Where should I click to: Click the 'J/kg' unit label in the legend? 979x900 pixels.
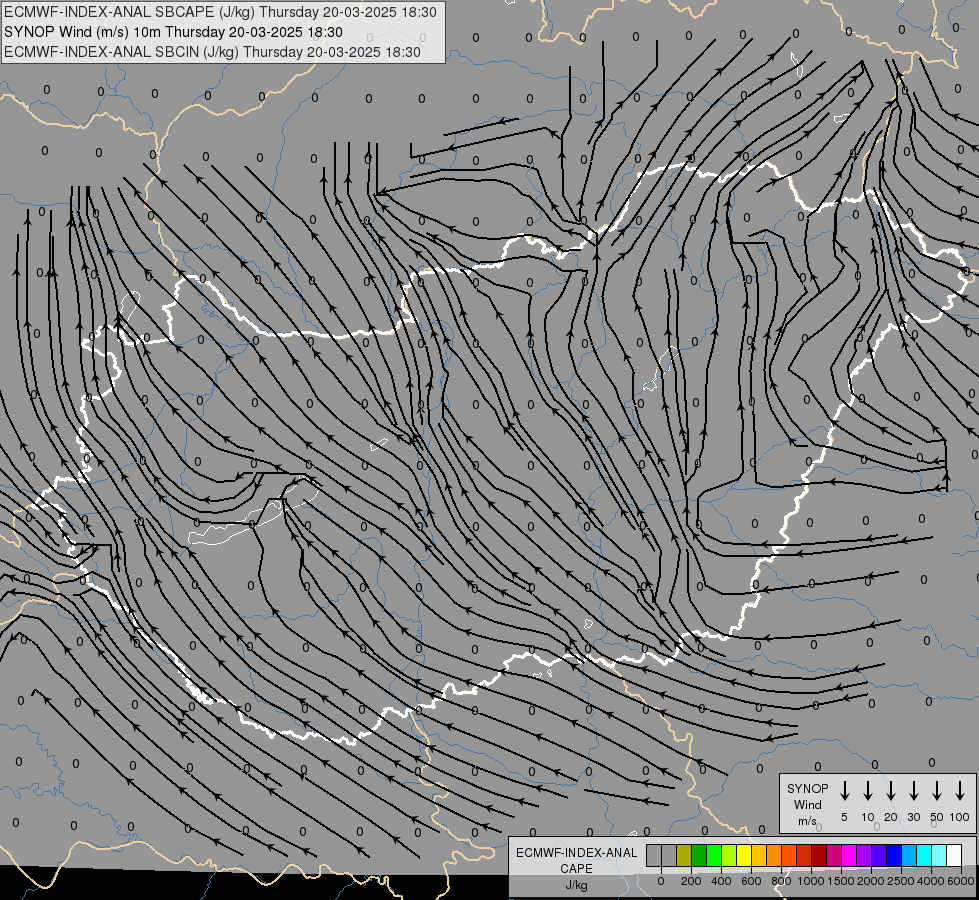(x=576, y=885)
